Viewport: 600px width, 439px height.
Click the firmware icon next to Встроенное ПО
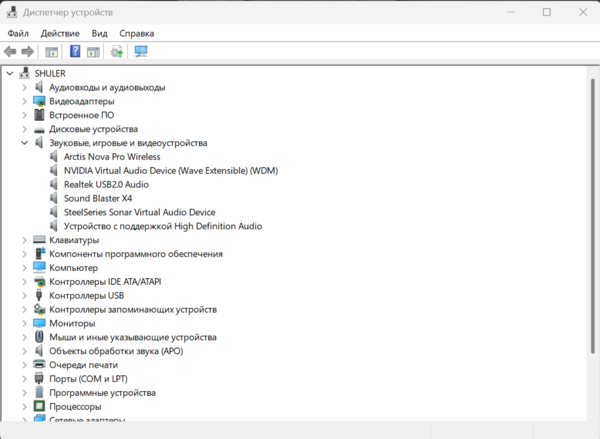click(39, 115)
